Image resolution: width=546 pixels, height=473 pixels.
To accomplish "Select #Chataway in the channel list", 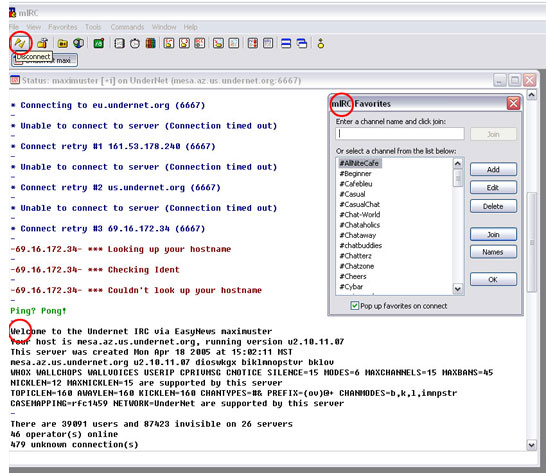I will [358, 235].
